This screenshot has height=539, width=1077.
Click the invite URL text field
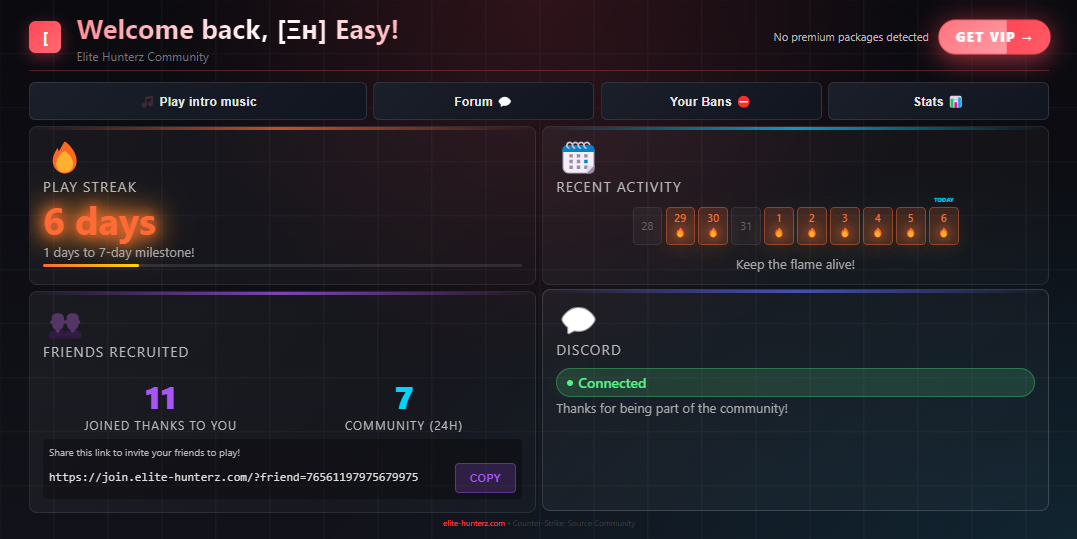point(234,478)
